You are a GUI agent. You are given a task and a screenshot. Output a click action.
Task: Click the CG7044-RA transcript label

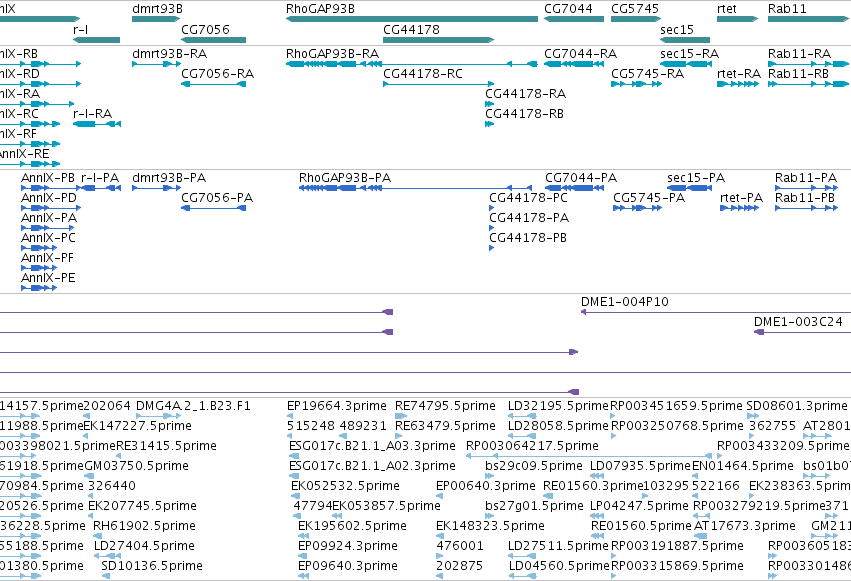click(581, 54)
